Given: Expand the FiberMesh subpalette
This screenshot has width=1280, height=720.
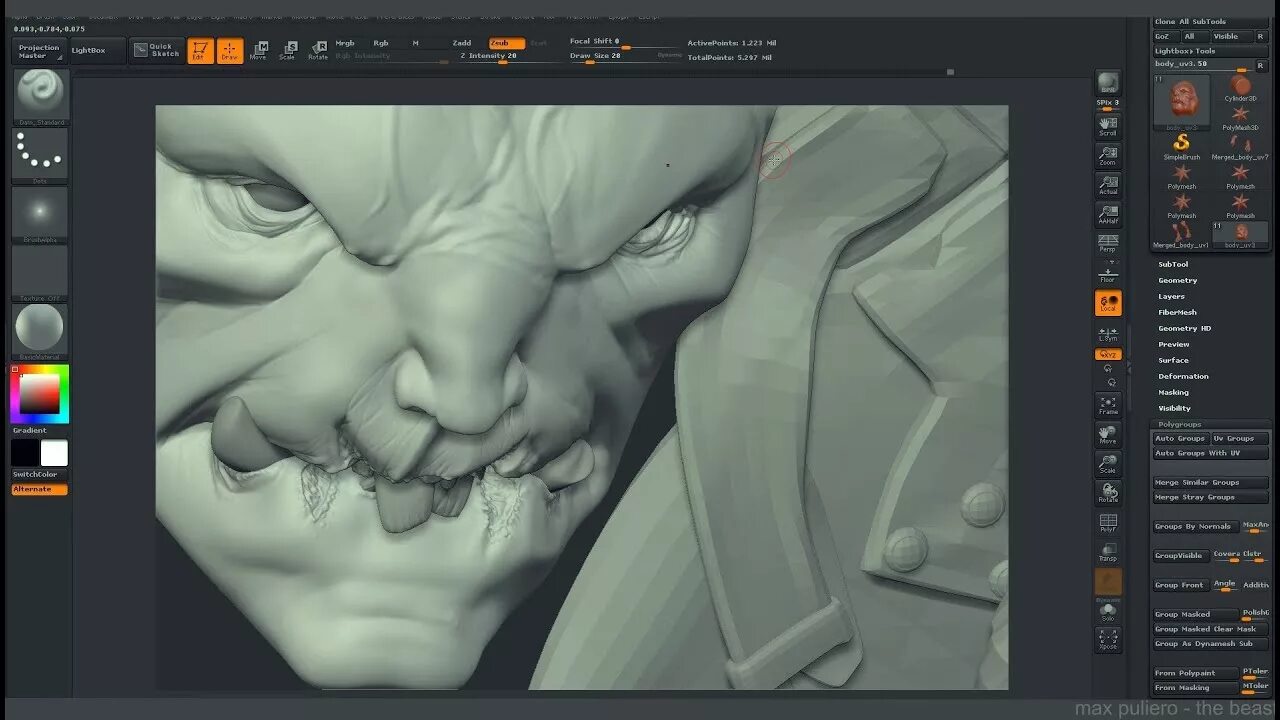Looking at the screenshot, I should pos(1177,312).
